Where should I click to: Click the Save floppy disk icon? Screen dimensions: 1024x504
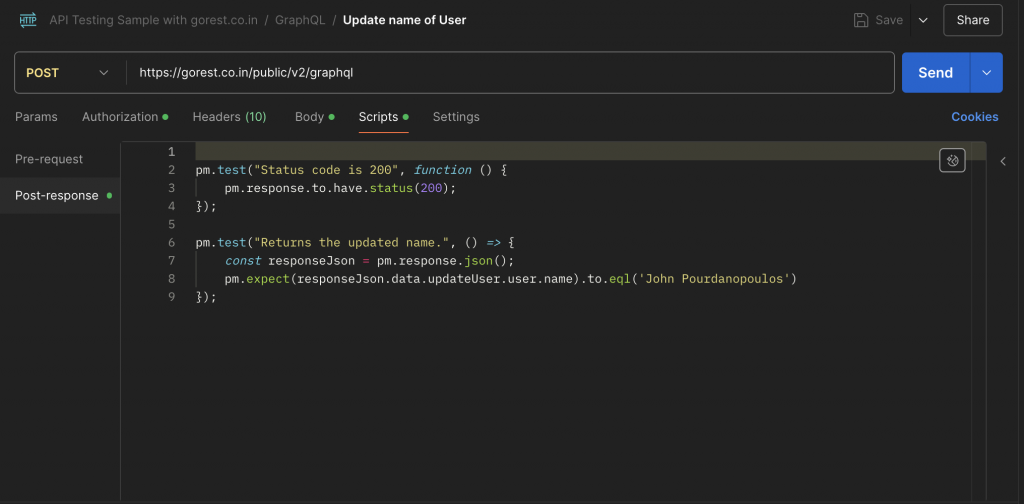coord(861,20)
